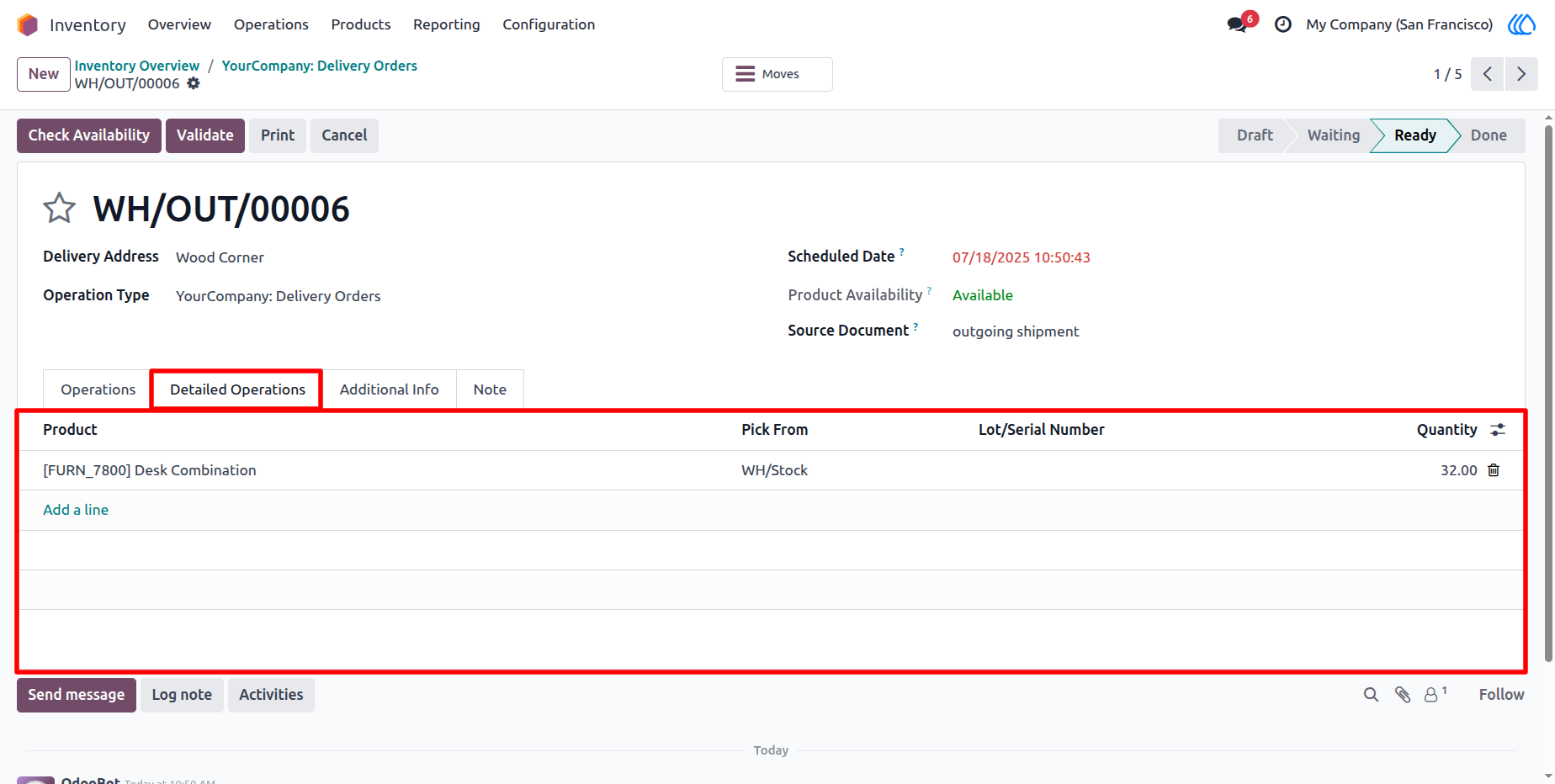Click the Send message button
This screenshot has height=784, width=1555.
tap(77, 695)
